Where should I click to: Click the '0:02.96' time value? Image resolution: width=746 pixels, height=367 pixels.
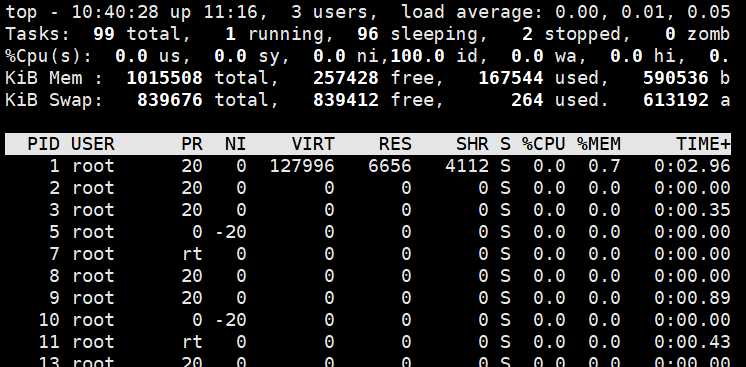[x=692, y=166]
